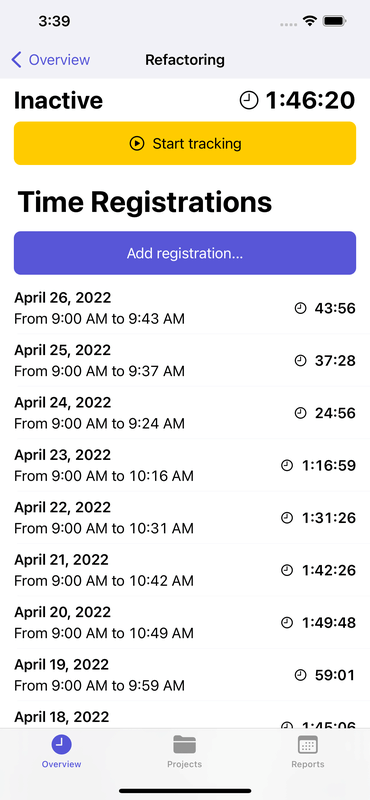Tap the clock icon beside 1:46:20

click(x=249, y=100)
